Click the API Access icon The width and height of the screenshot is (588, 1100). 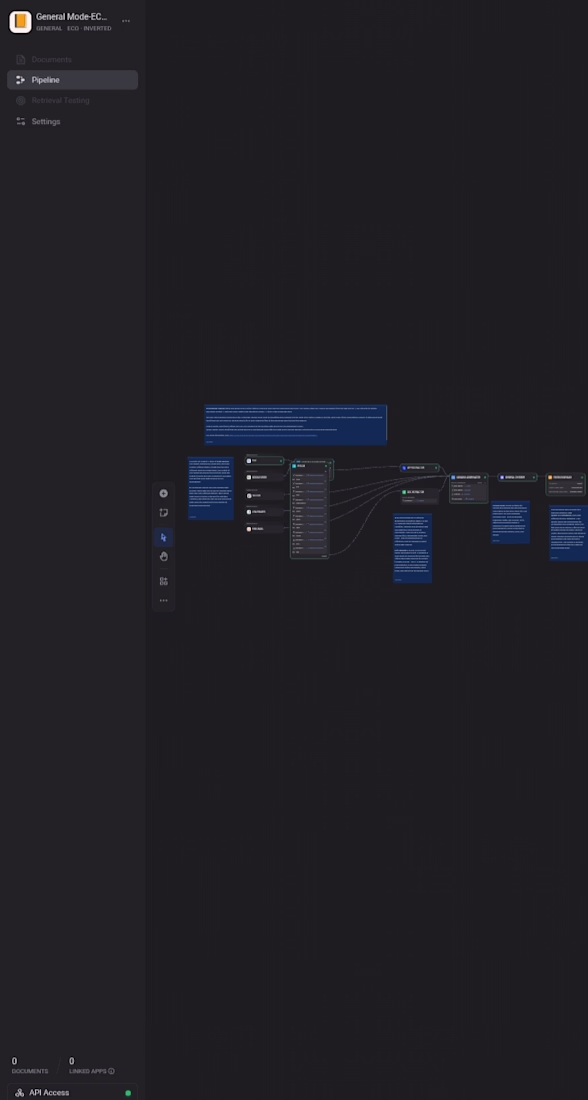pos(20,1092)
